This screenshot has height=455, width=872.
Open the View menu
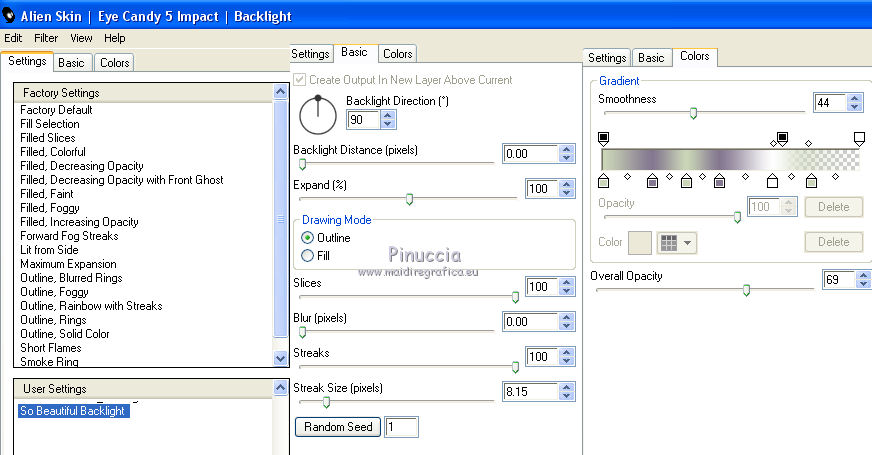pos(81,38)
